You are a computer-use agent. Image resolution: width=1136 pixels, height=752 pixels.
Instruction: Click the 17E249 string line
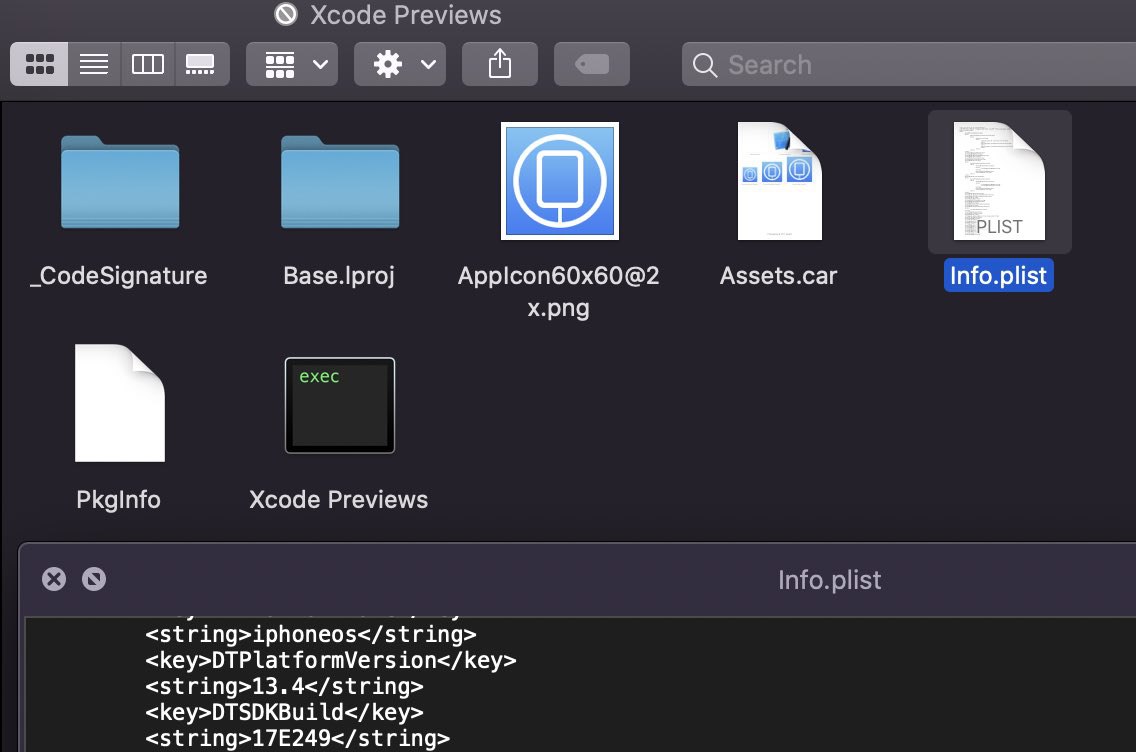[297, 738]
